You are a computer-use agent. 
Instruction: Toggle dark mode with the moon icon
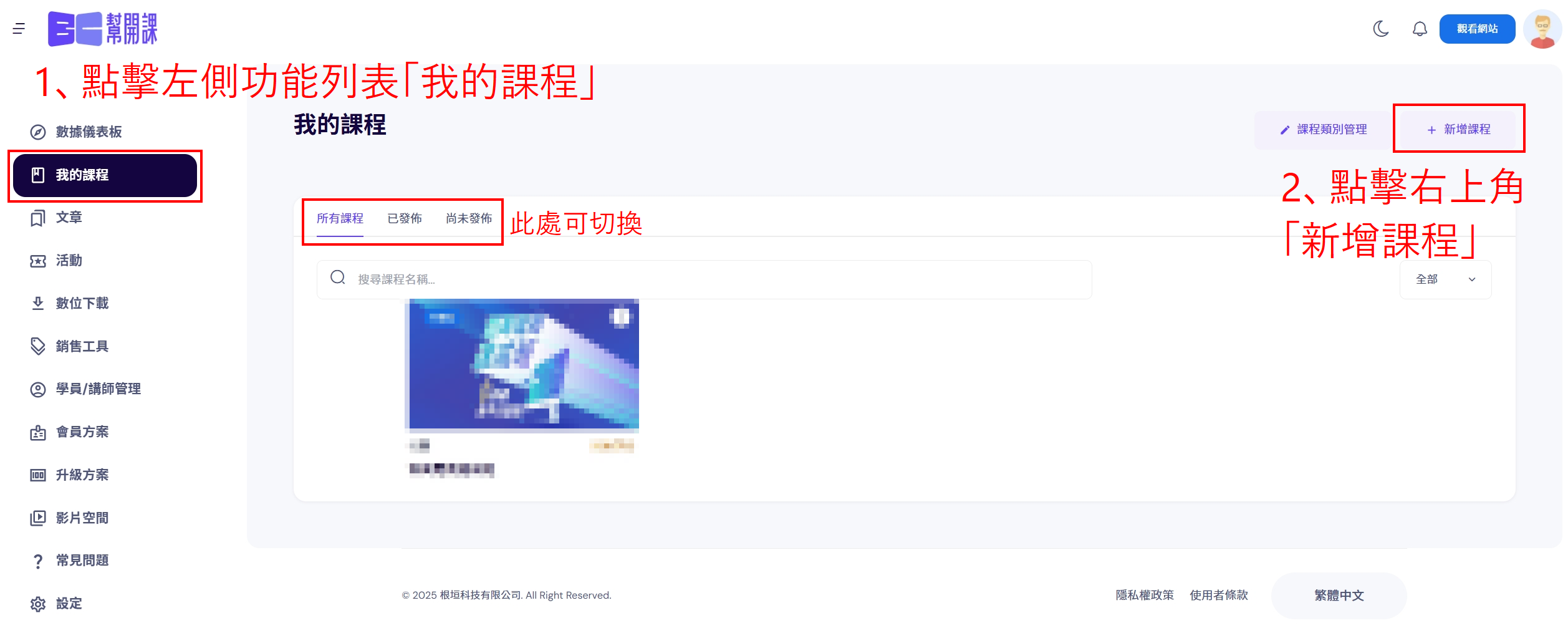pyautogui.click(x=1381, y=29)
